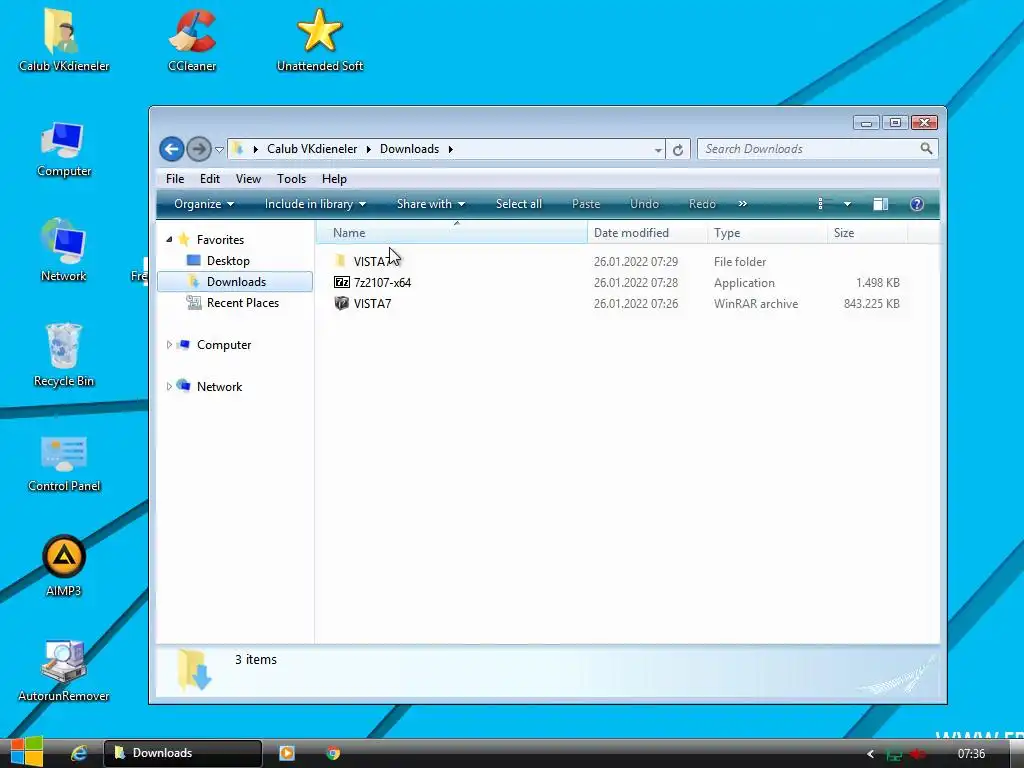Viewport: 1024px width, 768px height.
Task: Sort by the Size column header
Action: [x=867, y=232]
